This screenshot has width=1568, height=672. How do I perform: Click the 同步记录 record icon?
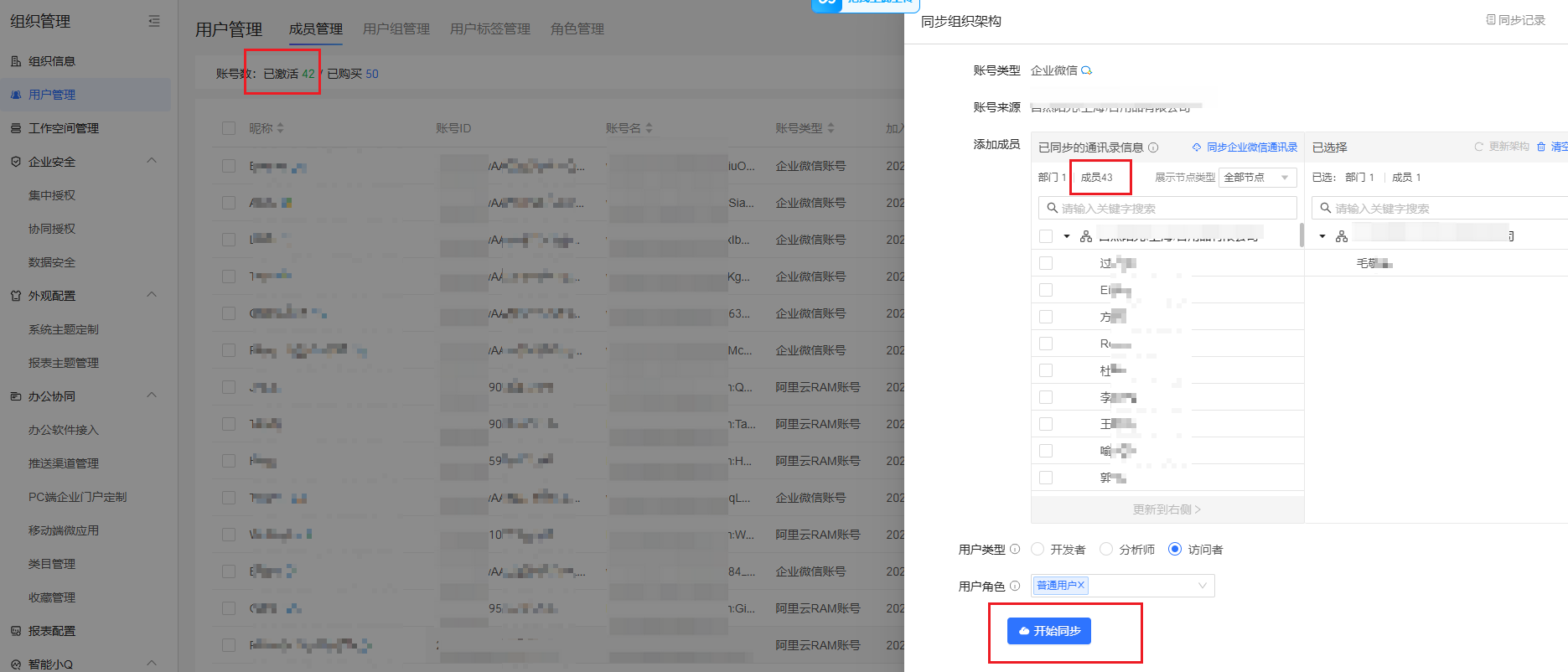click(x=1491, y=20)
